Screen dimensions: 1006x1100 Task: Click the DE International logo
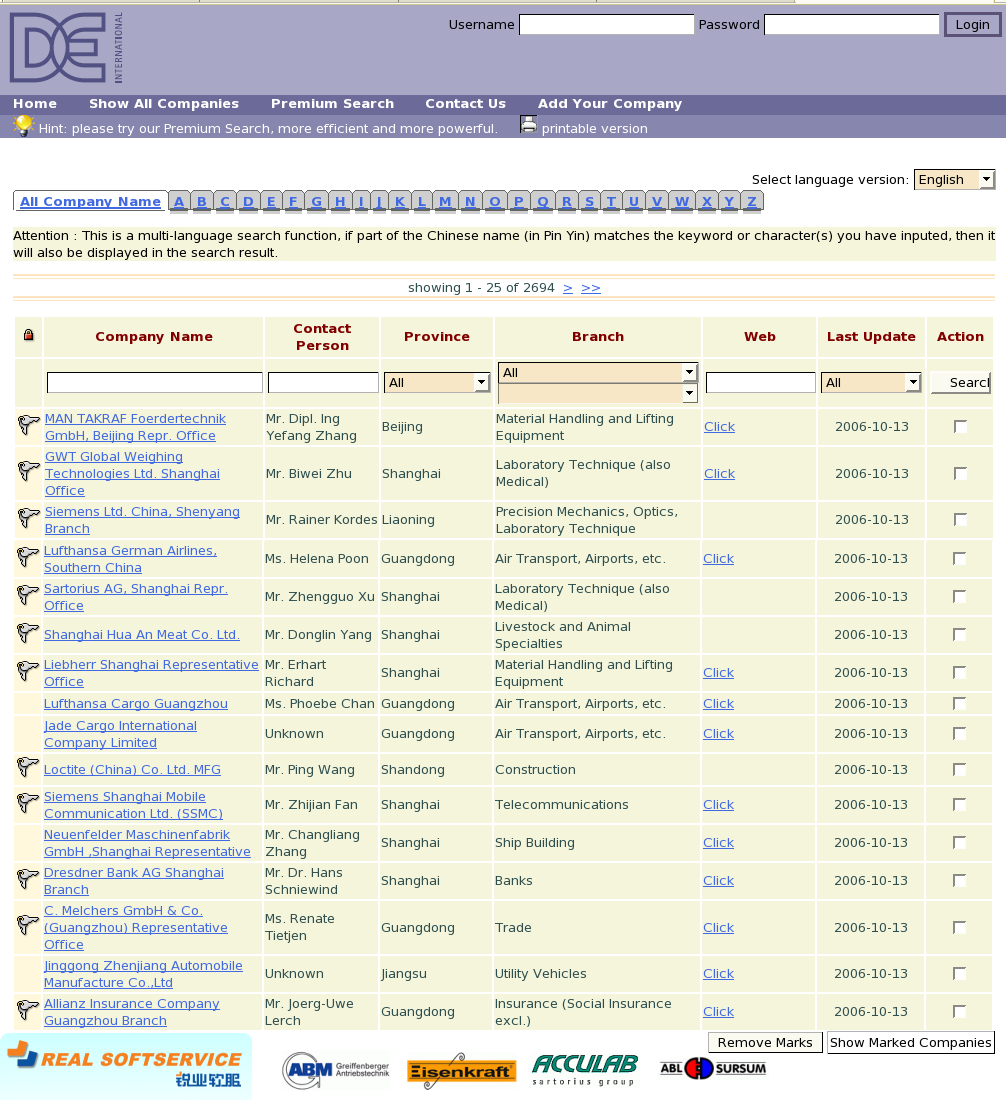(66, 47)
